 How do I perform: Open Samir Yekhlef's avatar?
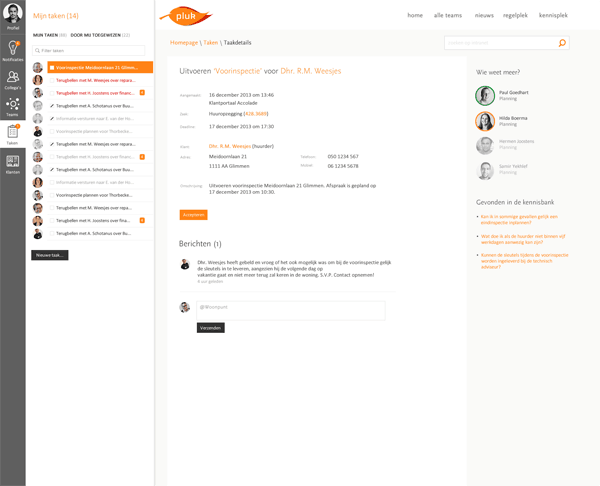coord(485,171)
